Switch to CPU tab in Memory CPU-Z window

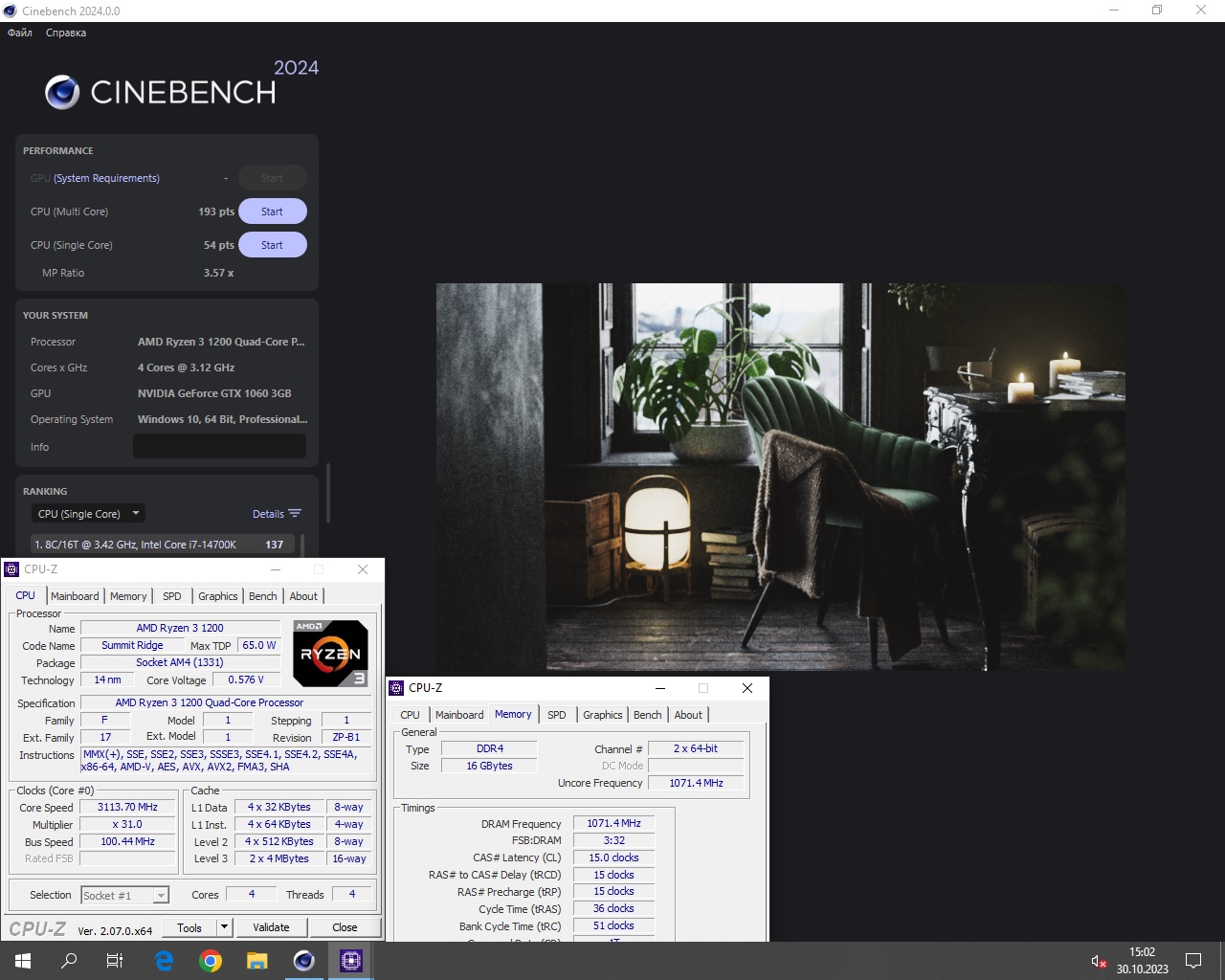(411, 715)
